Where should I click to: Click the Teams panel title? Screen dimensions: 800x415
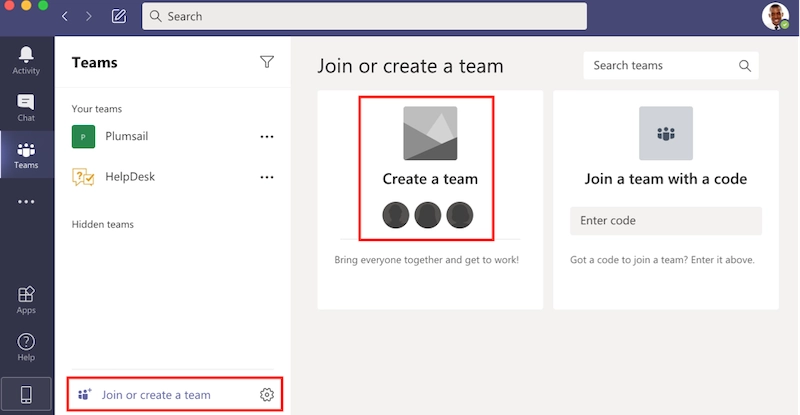tap(94, 62)
